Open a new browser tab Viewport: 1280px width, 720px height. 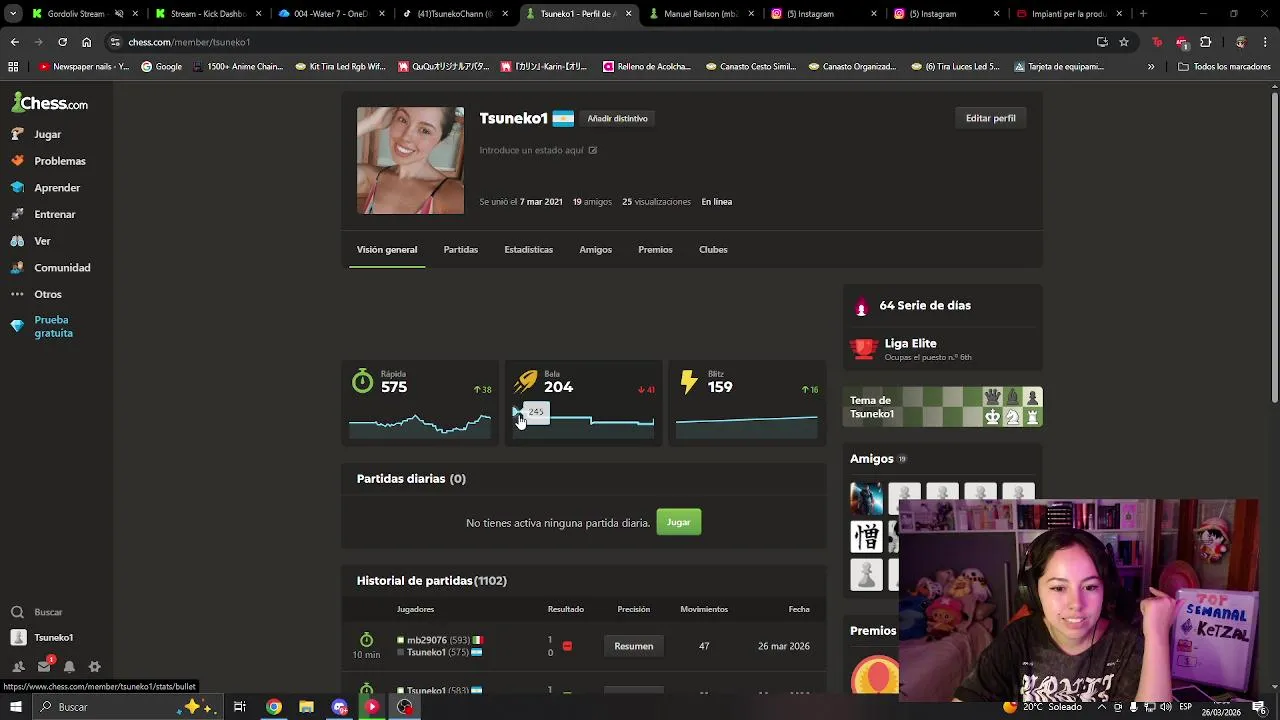pos(1143,14)
